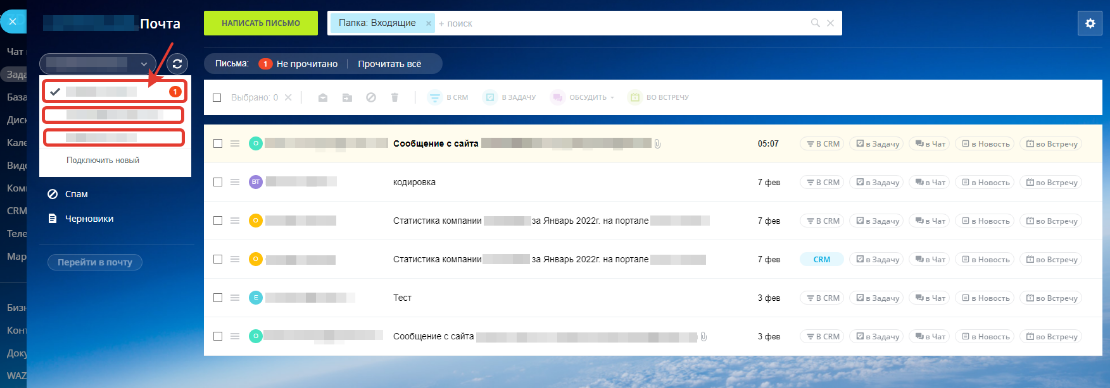Clear selection next to 'Выбрано: 0'

click(x=288, y=97)
